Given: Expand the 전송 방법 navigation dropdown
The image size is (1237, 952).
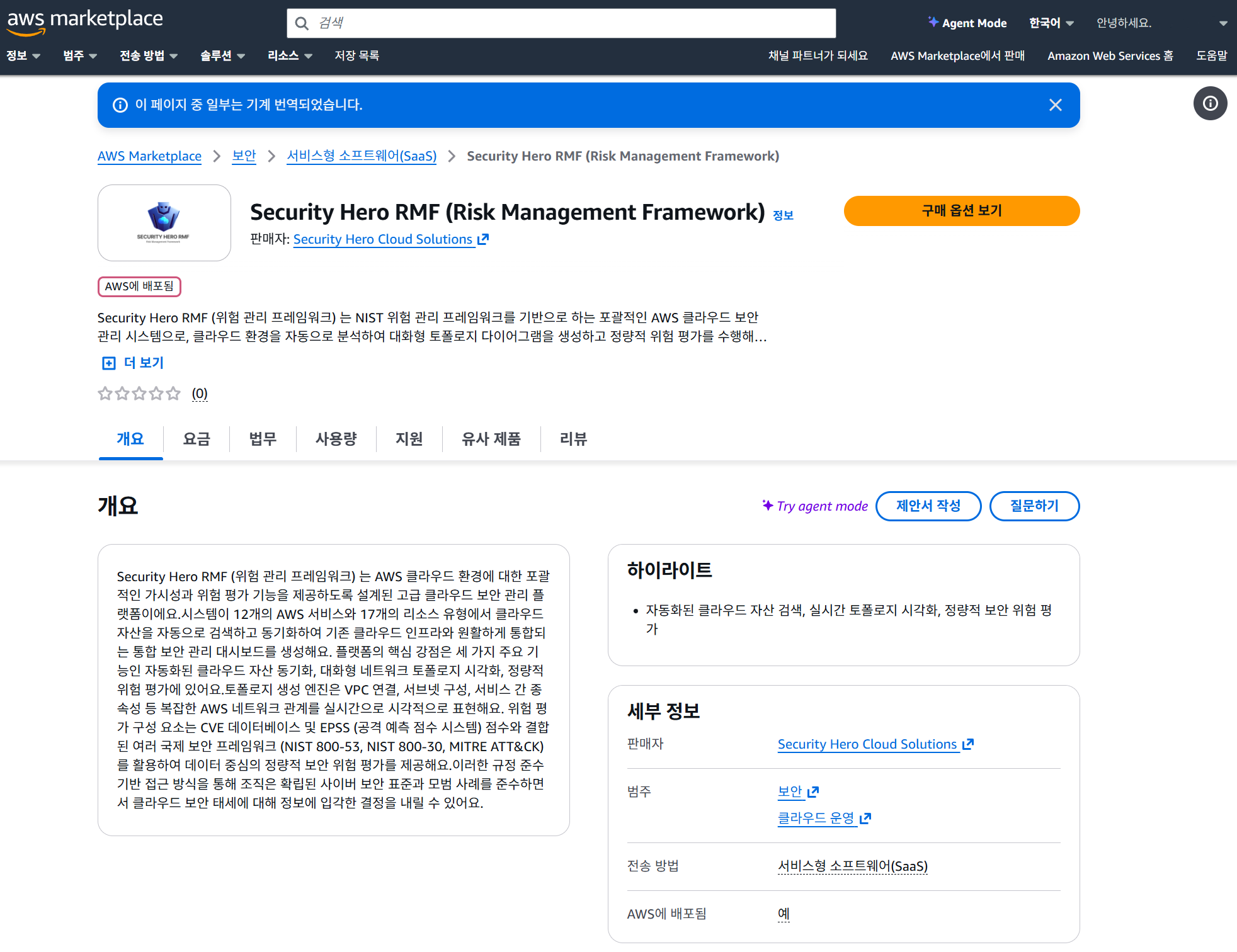Looking at the screenshot, I should coord(149,56).
